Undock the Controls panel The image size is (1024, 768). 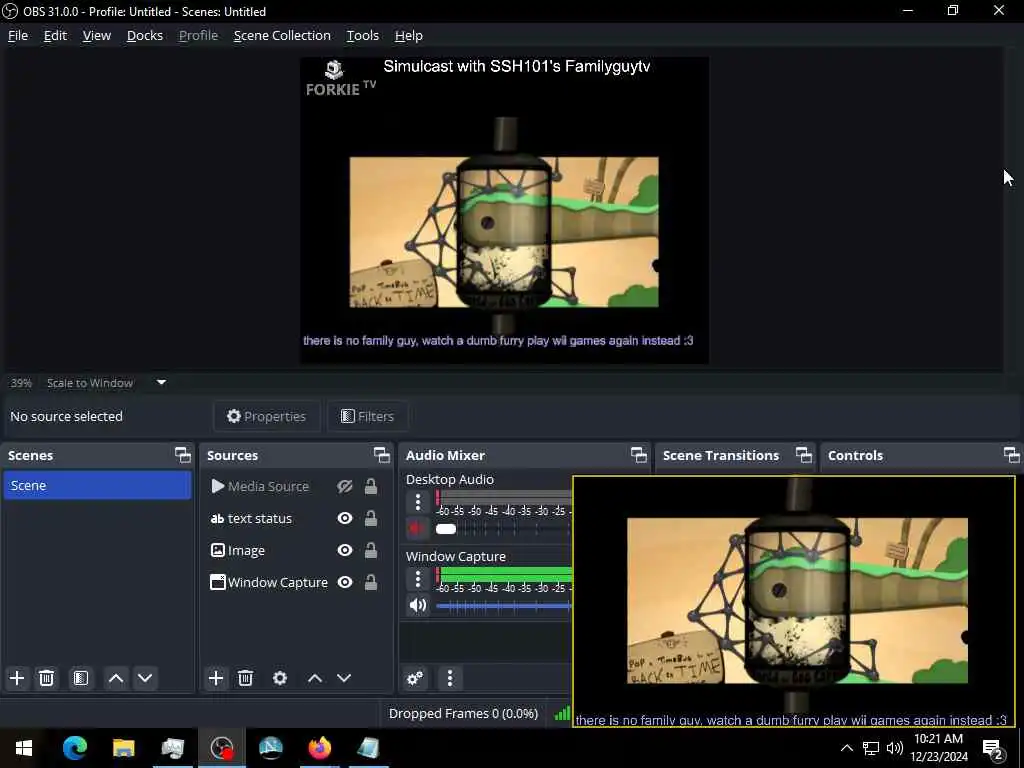[1011, 455]
